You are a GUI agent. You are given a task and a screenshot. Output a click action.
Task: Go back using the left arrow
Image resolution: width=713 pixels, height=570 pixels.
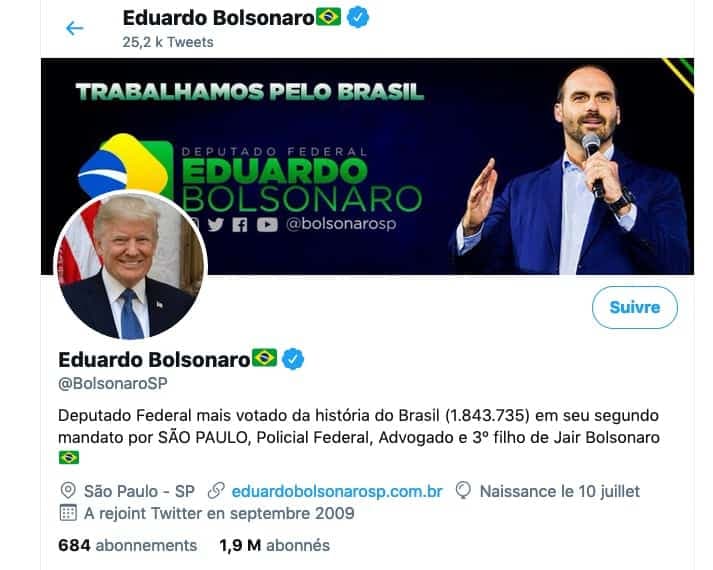(x=75, y=28)
